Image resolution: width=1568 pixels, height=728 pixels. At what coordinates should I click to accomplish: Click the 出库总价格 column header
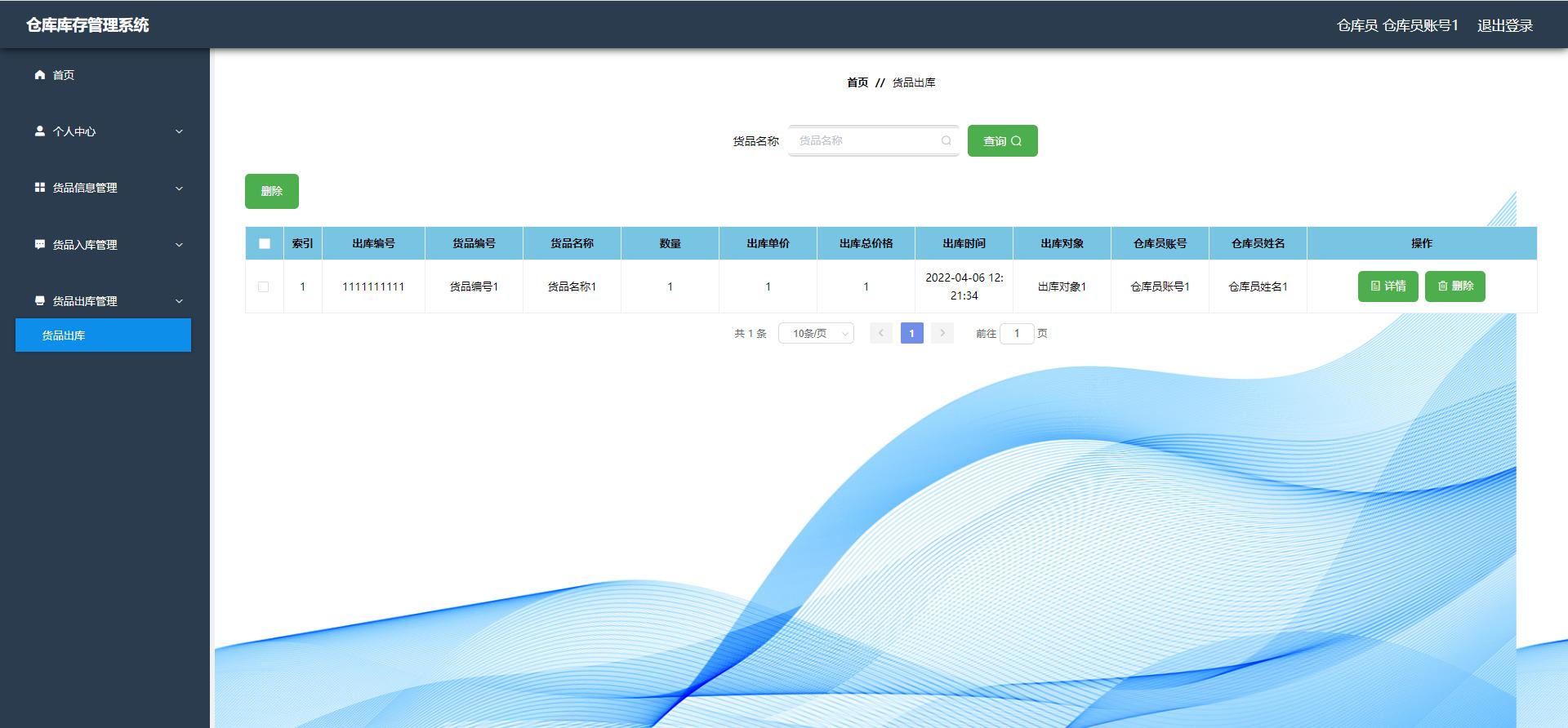click(866, 243)
